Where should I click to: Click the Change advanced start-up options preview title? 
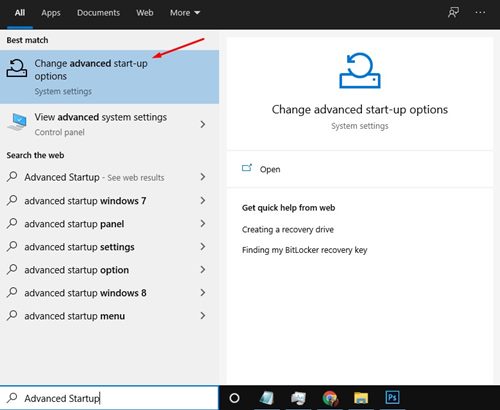click(x=360, y=109)
